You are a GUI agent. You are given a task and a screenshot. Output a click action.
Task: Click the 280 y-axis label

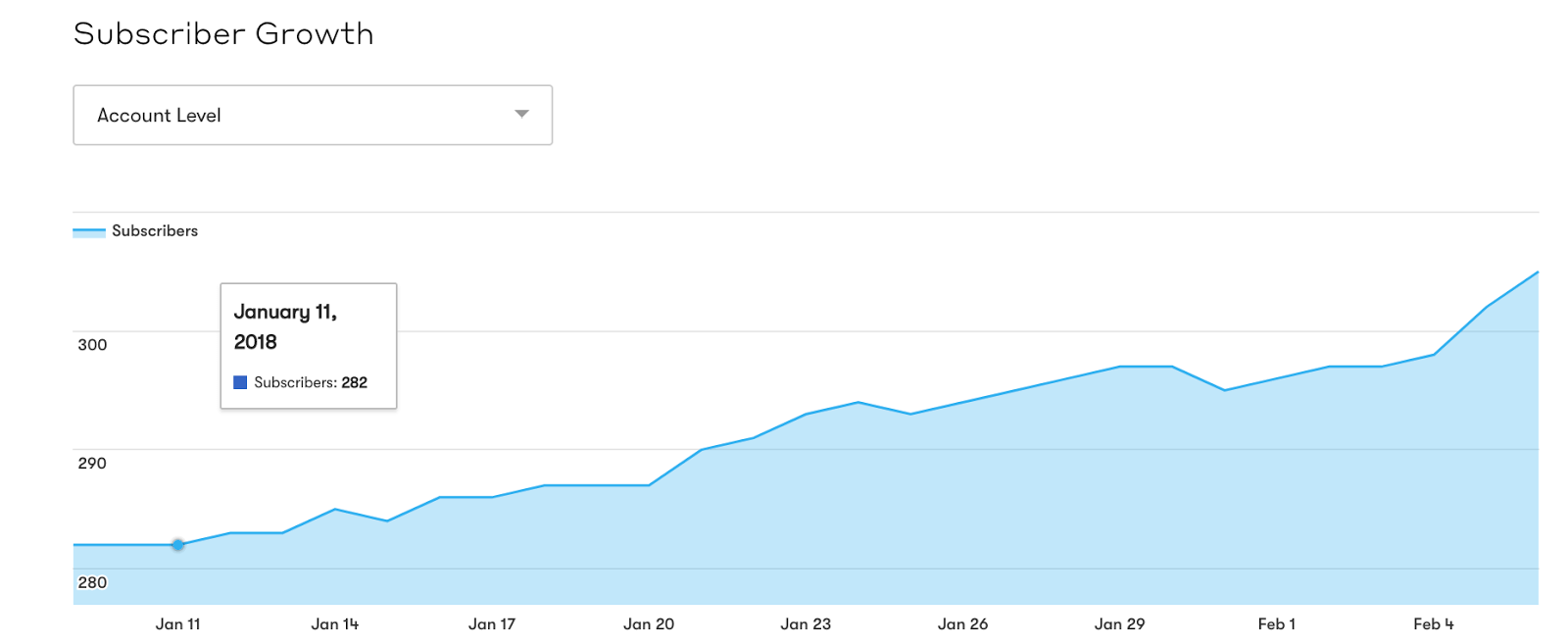pos(92,583)
